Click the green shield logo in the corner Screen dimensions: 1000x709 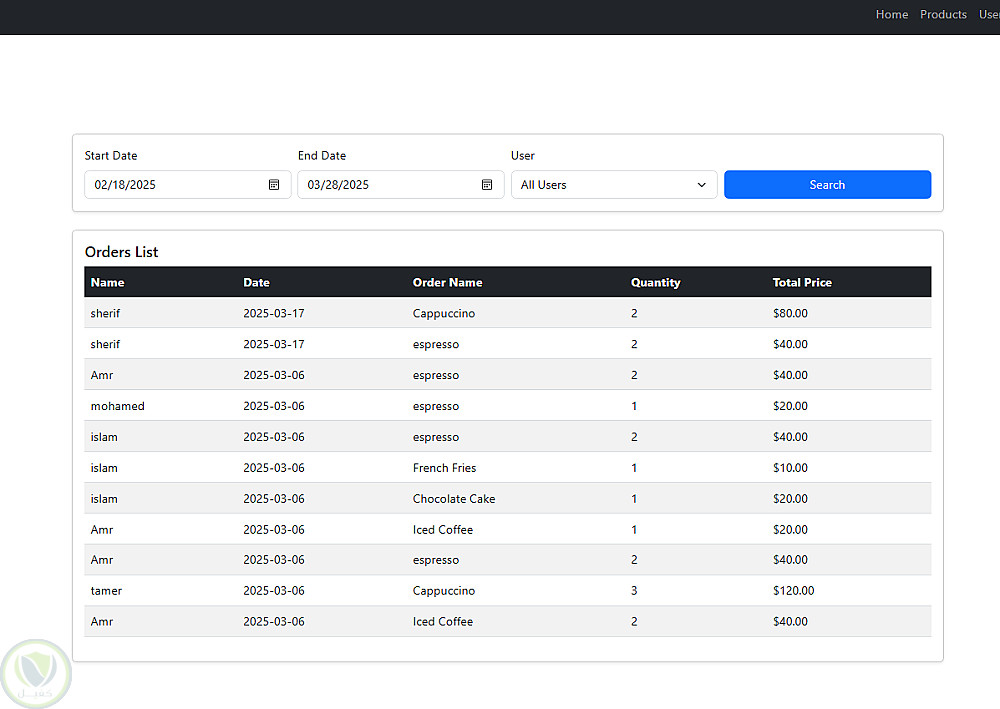36,674
